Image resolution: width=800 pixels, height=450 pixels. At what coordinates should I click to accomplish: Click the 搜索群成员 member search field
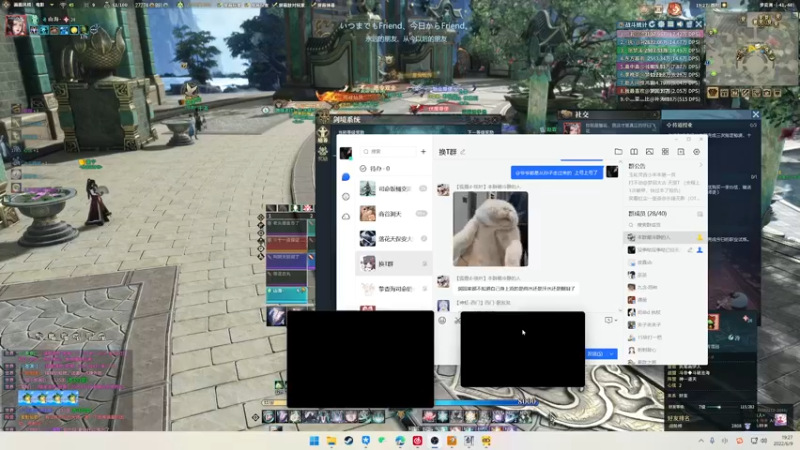tap(665, 225)
